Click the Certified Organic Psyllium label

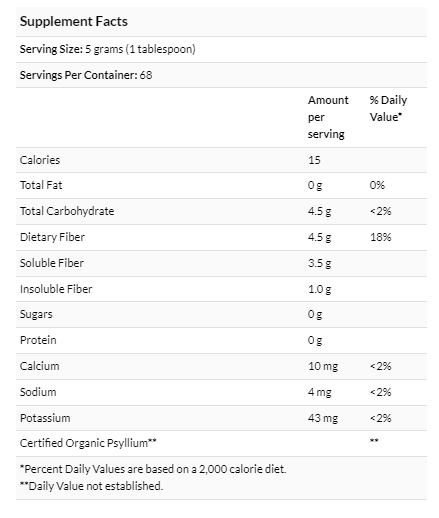[88, 443]
